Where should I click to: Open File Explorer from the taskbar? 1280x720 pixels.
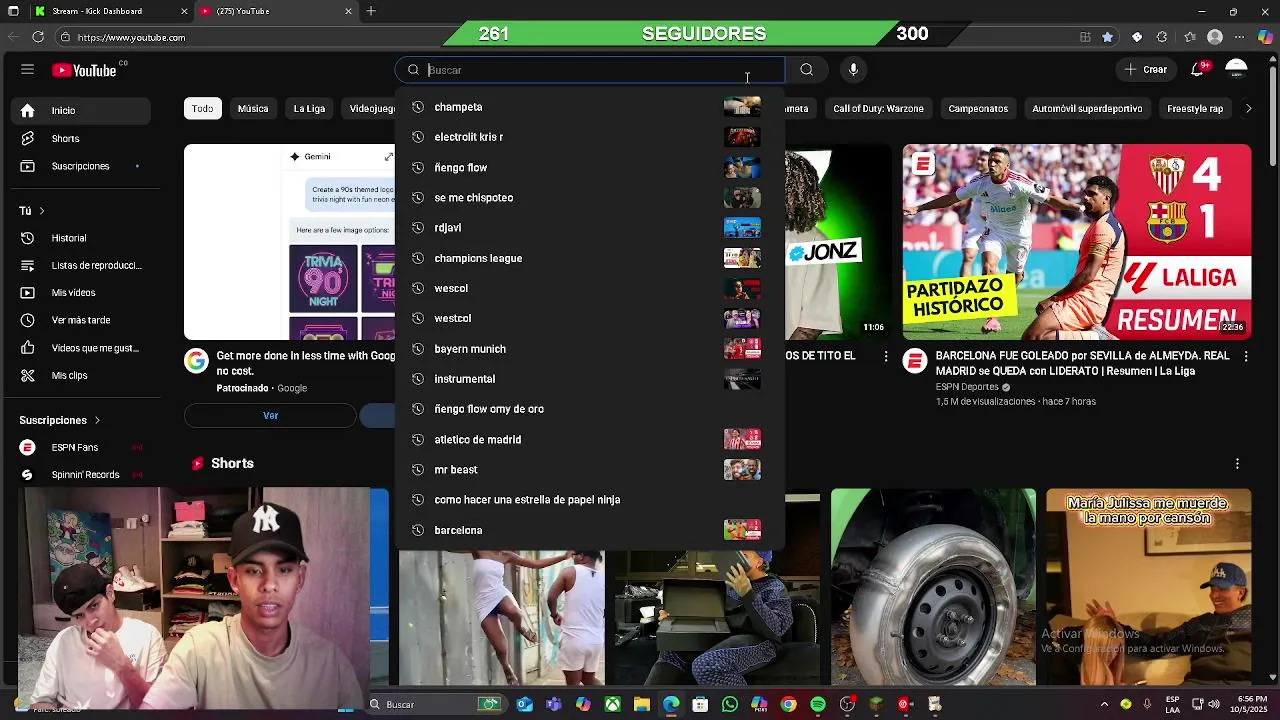[x=642, y=704]
